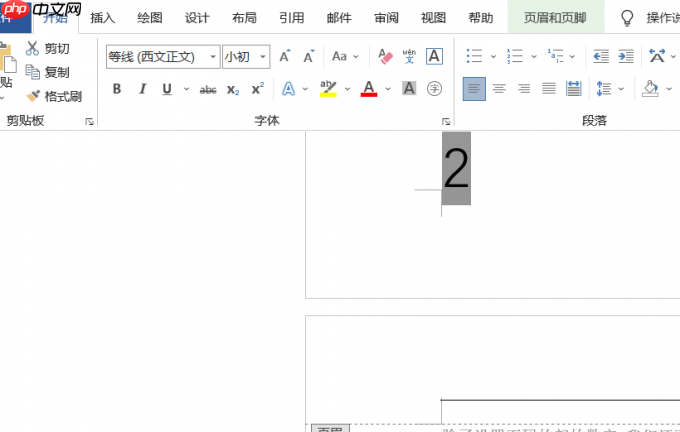Click the Copy (复制) button
The width and height of the screenshot is (680, 432).
(x=48, y=72)
